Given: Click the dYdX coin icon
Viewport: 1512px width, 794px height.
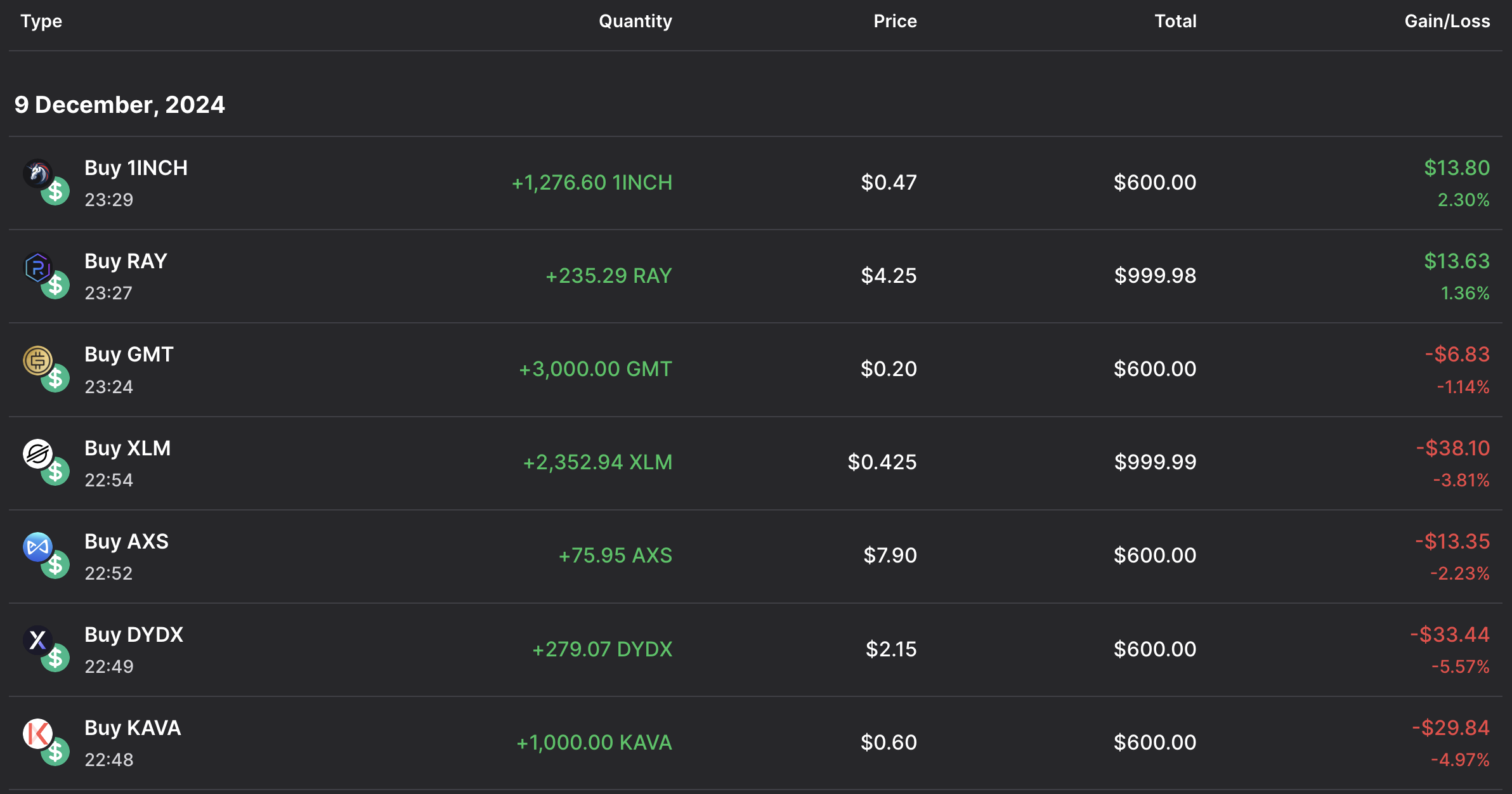Looking at the screenshot, I should (37, 640).
